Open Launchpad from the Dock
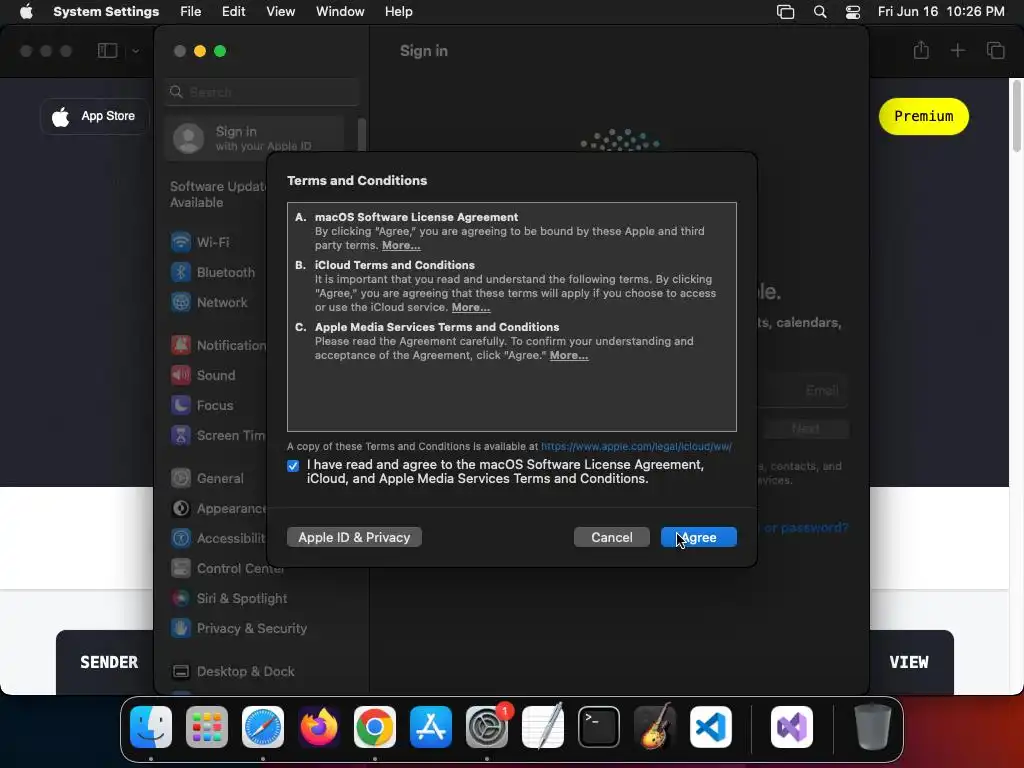The width and height of the screenshot is (1024, 768). (207, 726)
